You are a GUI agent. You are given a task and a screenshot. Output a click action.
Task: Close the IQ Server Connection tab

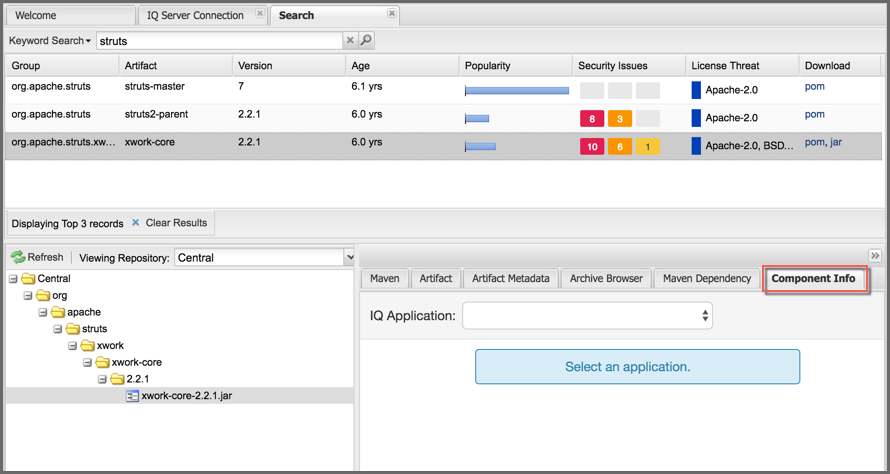coord(259,13)
